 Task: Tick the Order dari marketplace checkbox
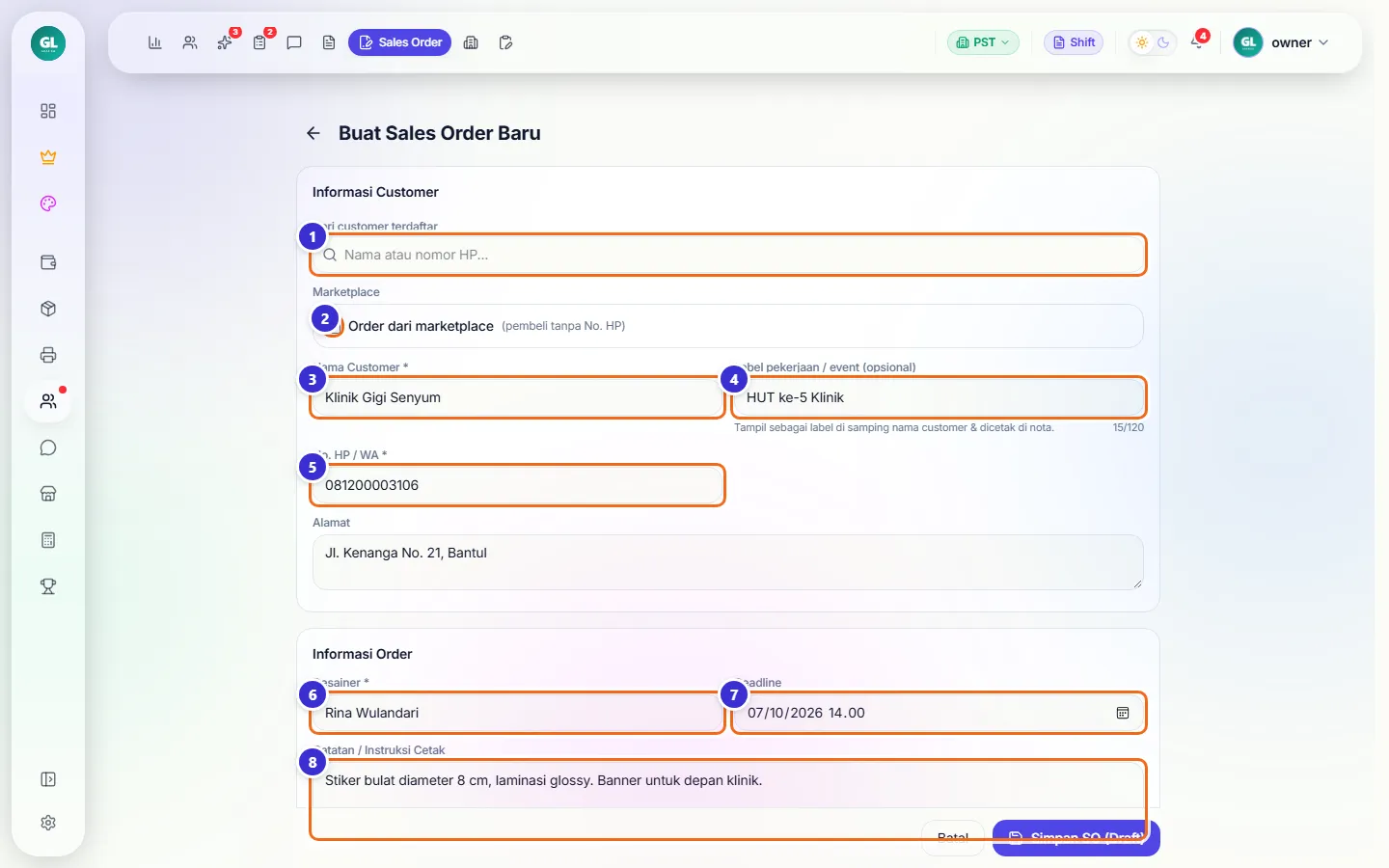point(334,326)
